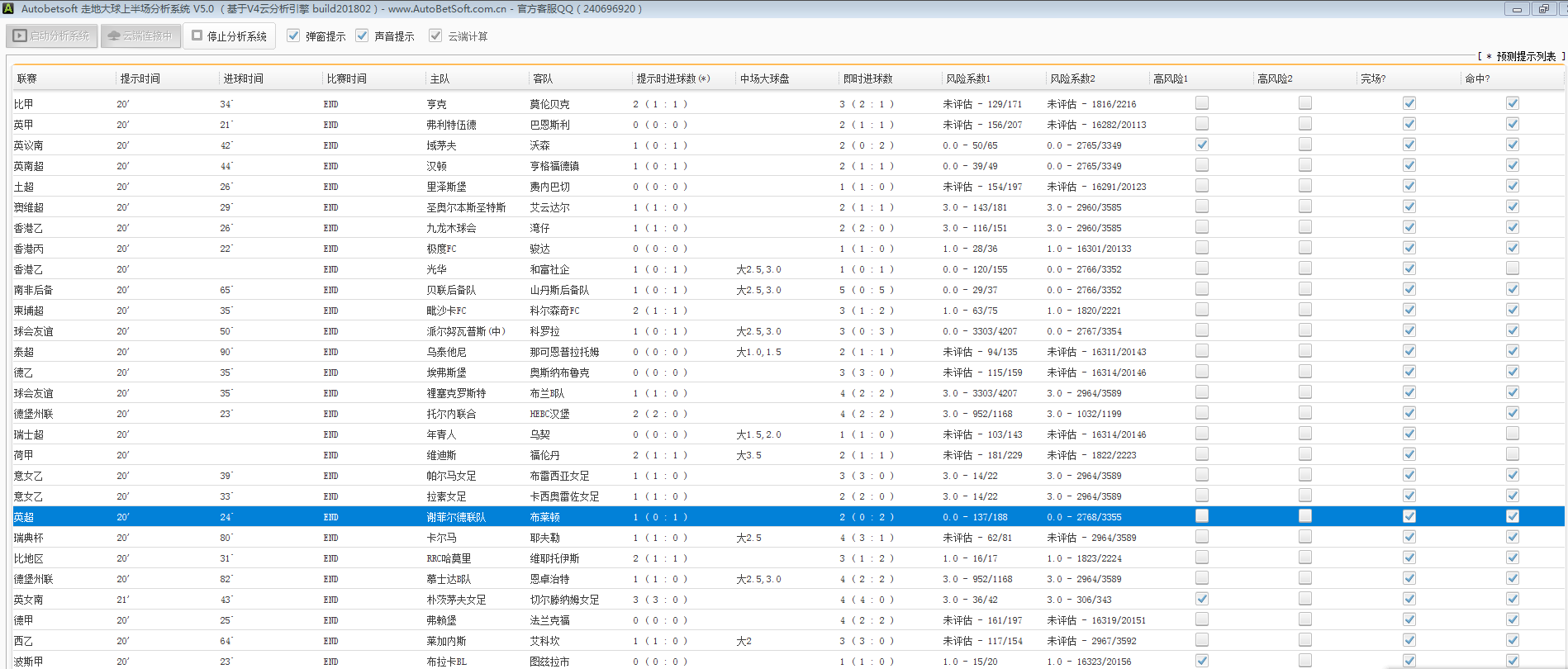This screenshot has width=1568, height=669.
Task: Sort by the 提示时间 column header
Action: point(140,78)
